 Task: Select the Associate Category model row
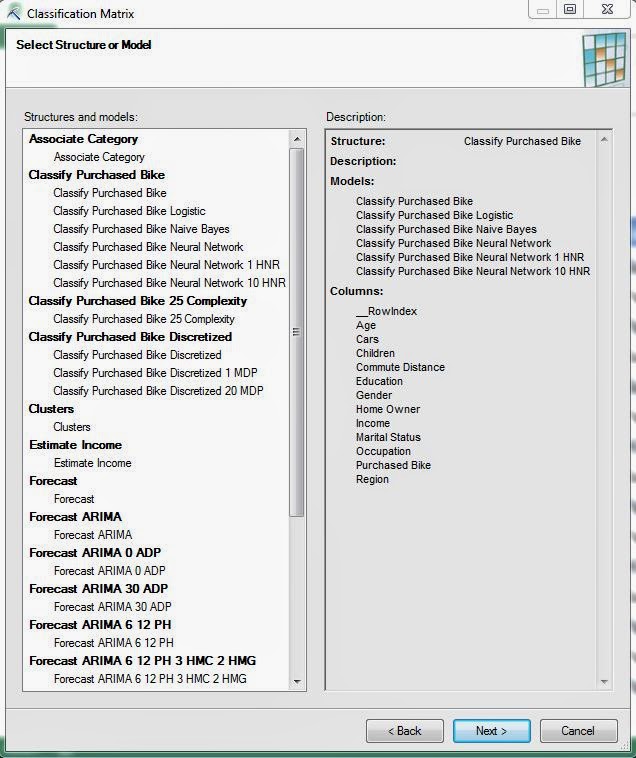pos(99,157)
